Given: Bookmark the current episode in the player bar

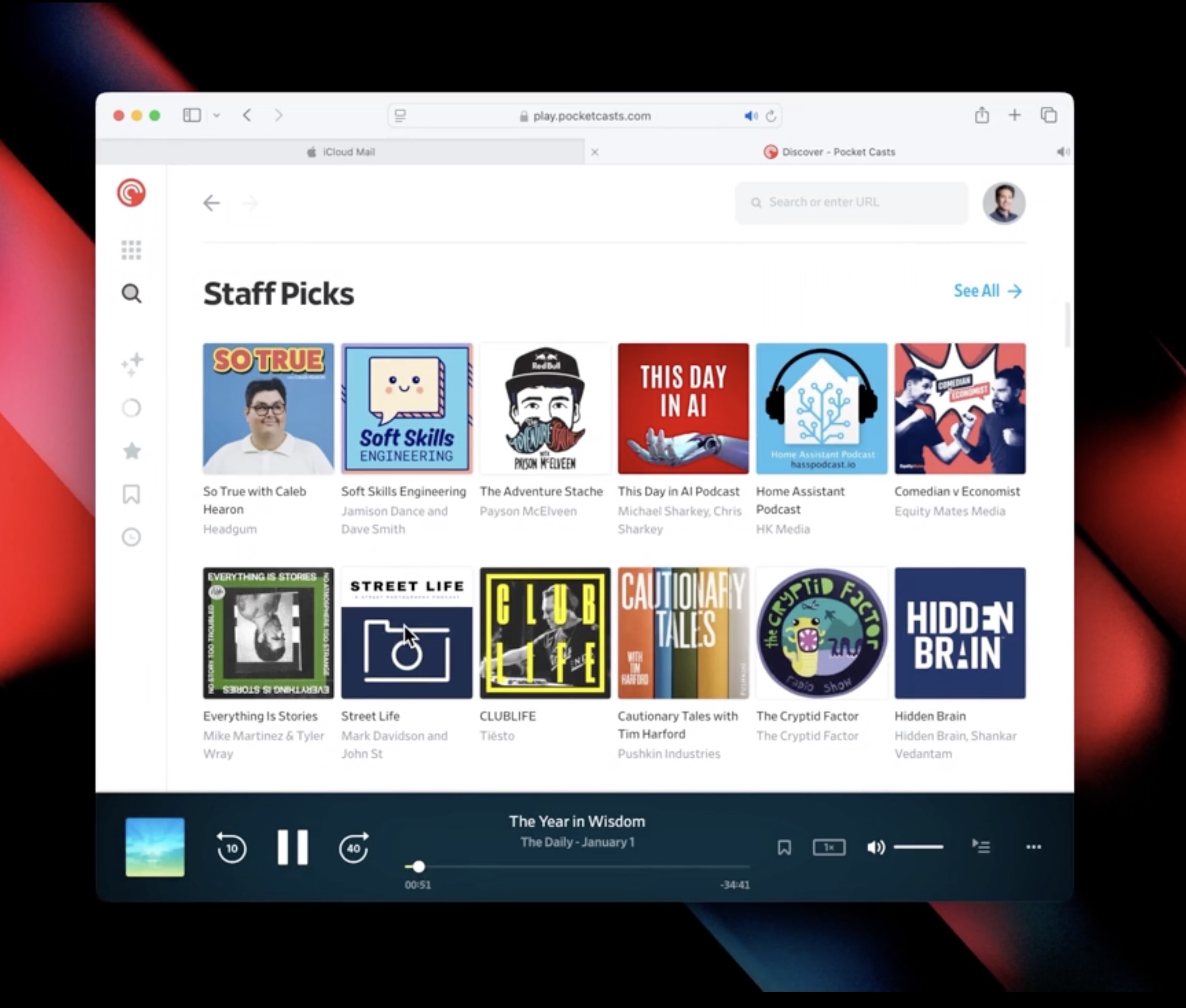Looking at the screenshot, I should tap(784, 847).
